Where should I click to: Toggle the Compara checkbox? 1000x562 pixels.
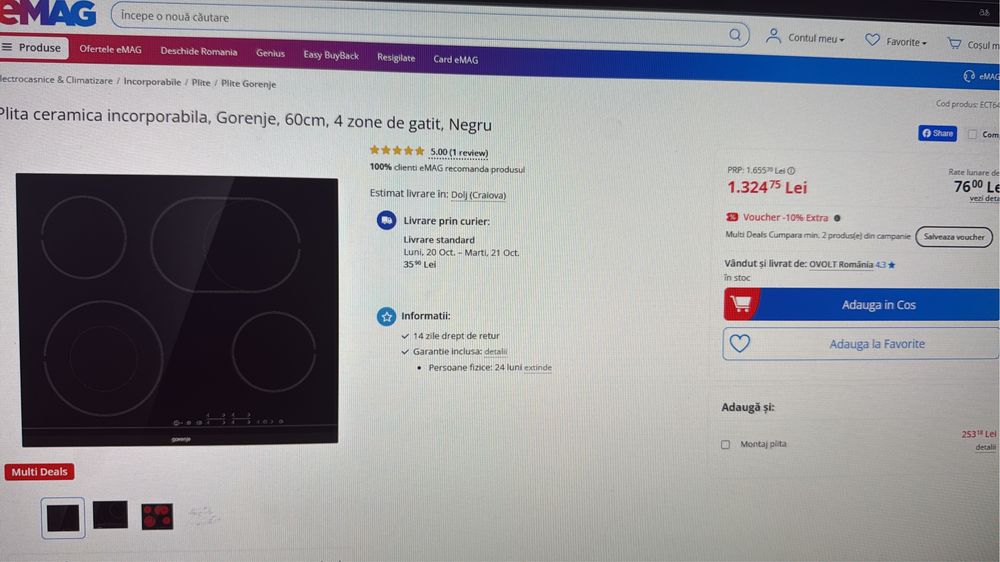(x=972, y=134)
